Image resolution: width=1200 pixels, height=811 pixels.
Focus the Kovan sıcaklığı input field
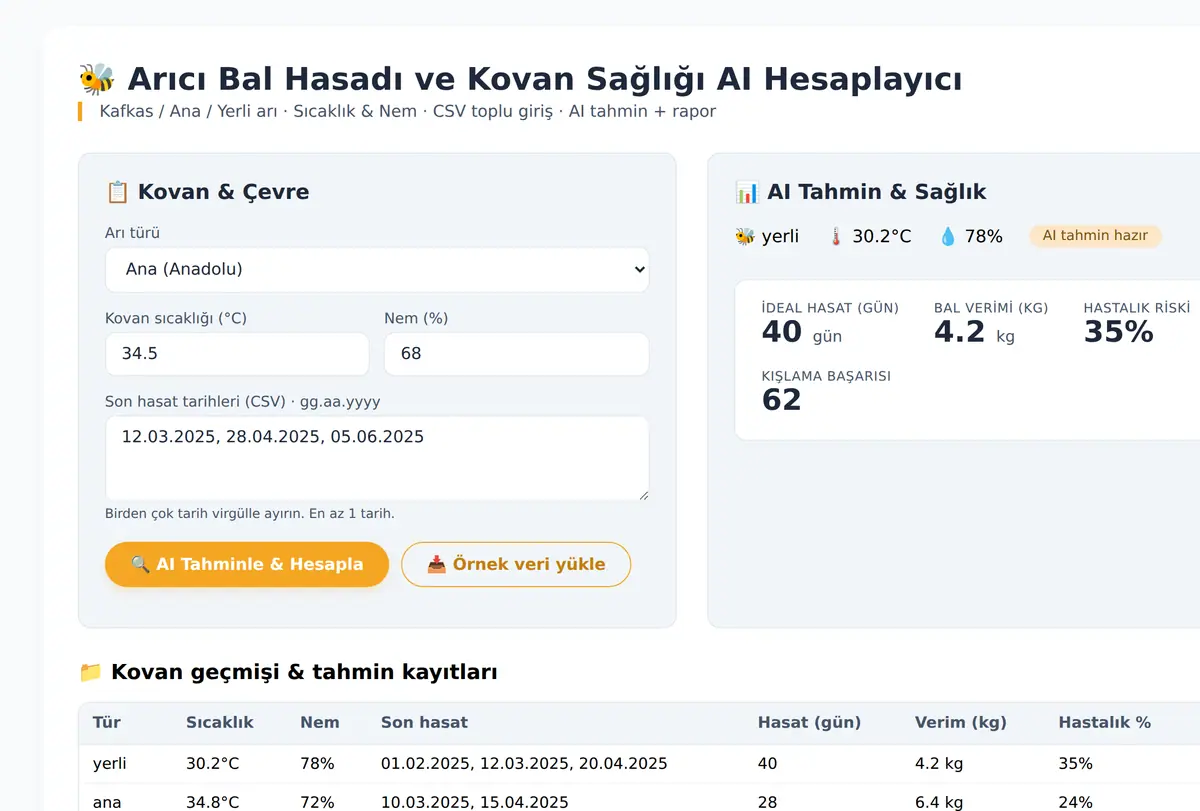(237, 354)
